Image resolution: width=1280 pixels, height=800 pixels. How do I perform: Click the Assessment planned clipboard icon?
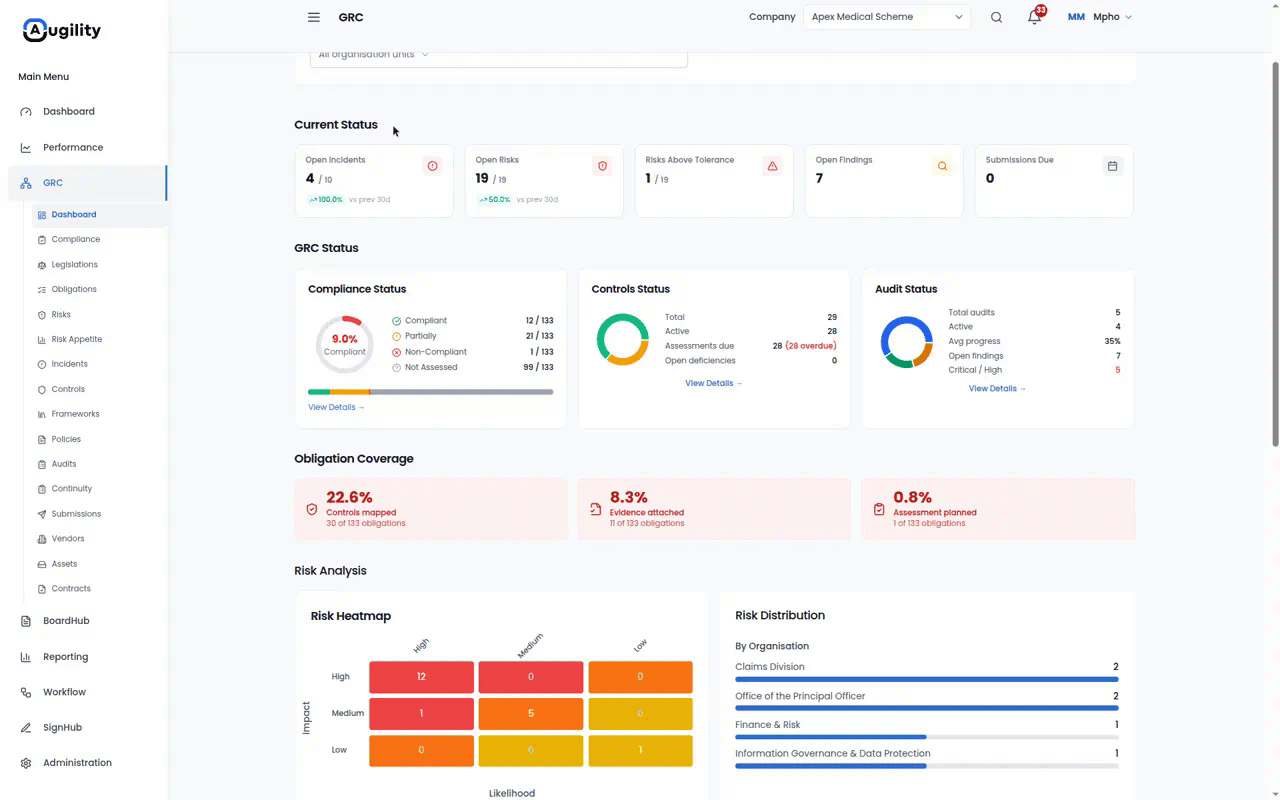879,509
